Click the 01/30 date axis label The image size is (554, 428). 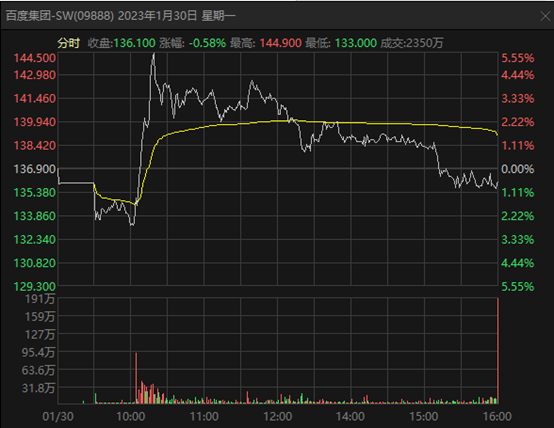58,416
